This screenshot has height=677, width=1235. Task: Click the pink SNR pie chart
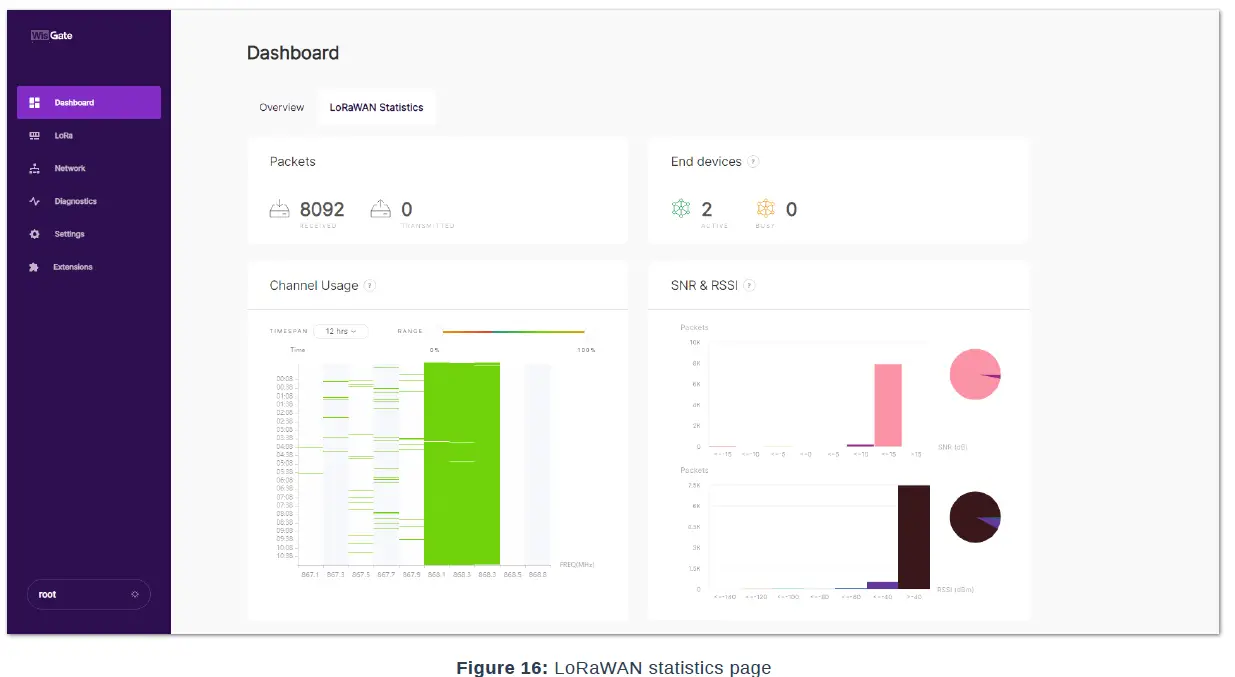click(x=975, y=374)
